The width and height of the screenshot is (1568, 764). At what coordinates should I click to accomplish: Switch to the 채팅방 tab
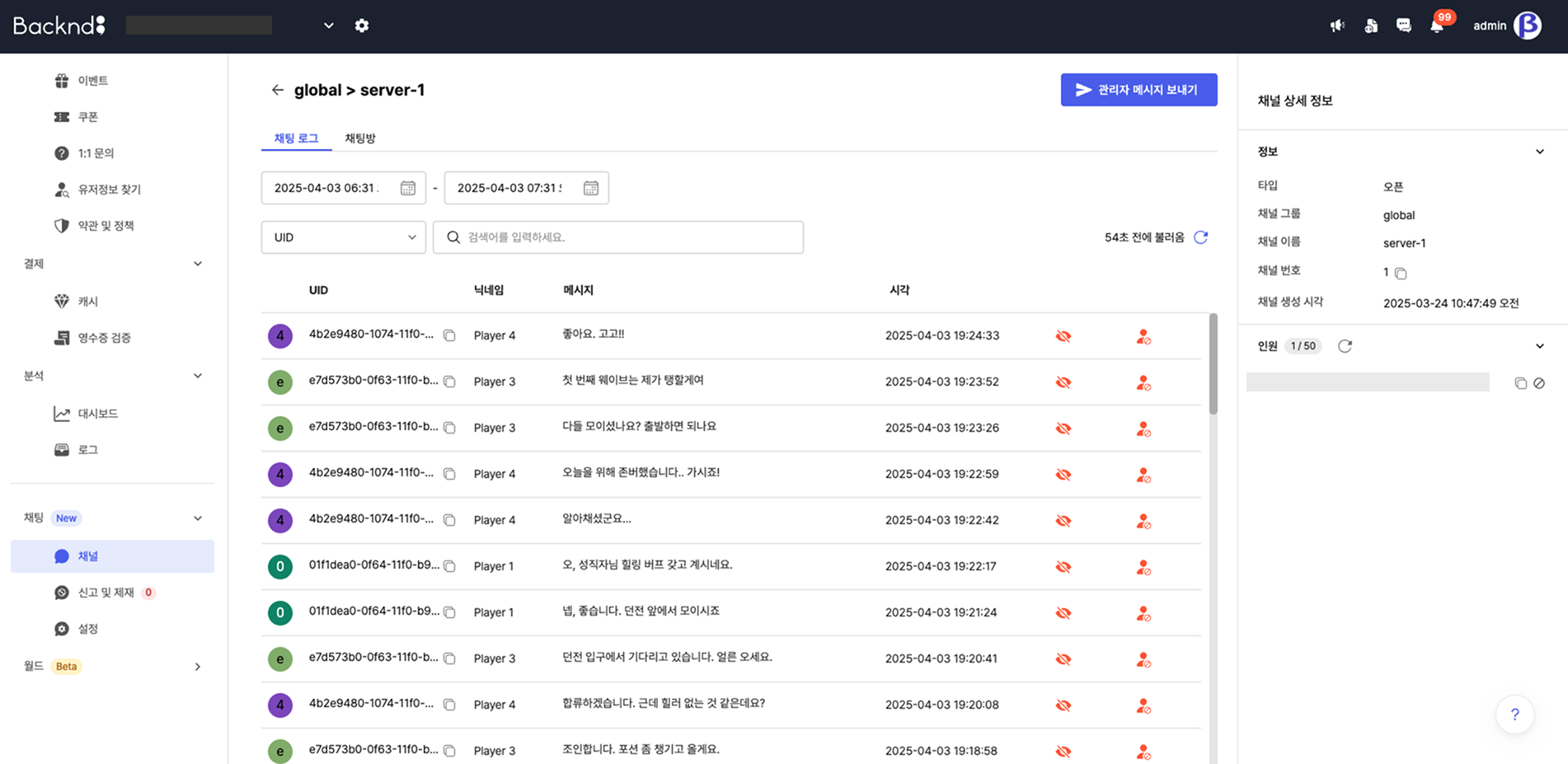click(x=360, y=138)
